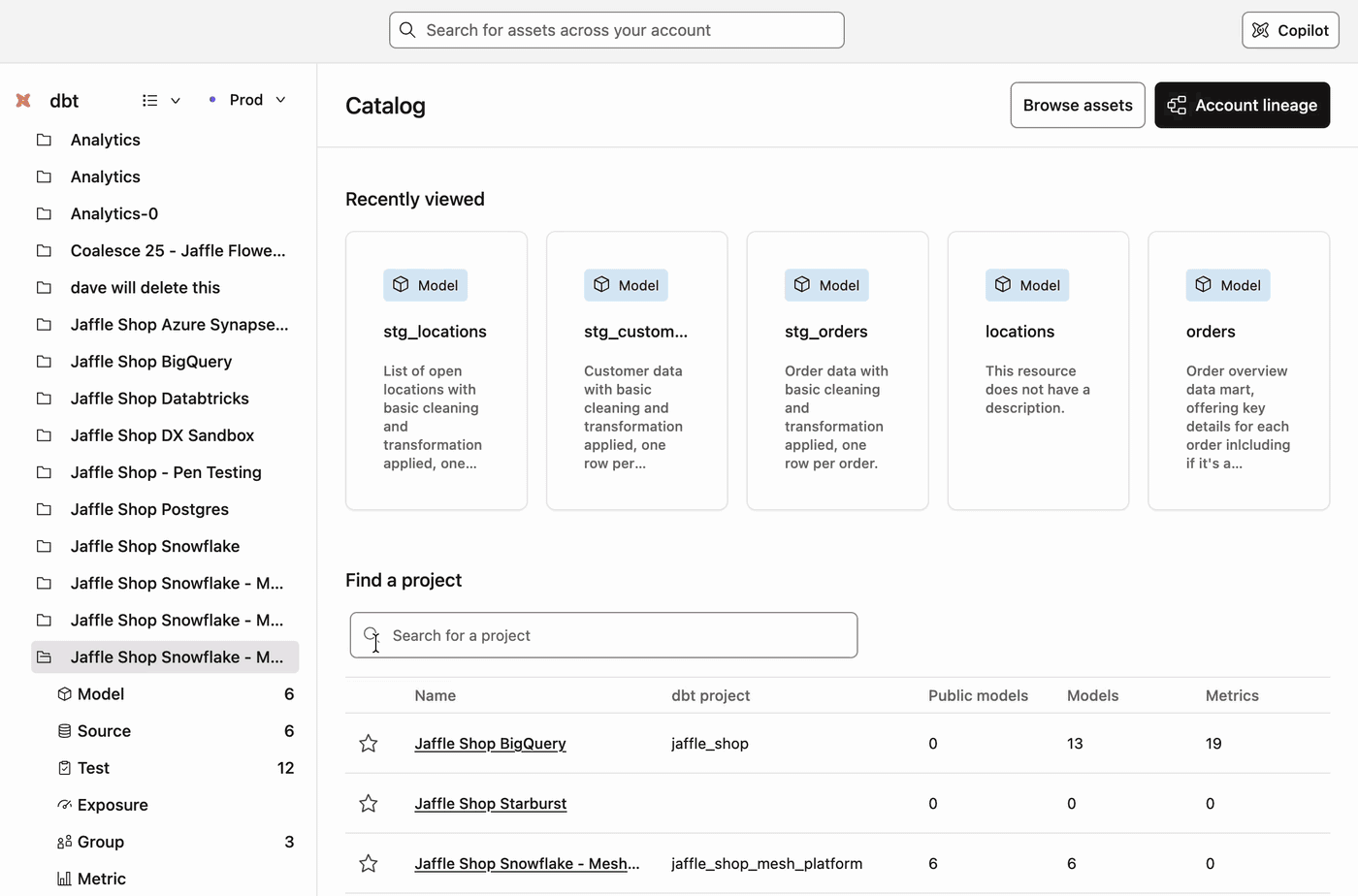Click the dbt logo icon

23,100
